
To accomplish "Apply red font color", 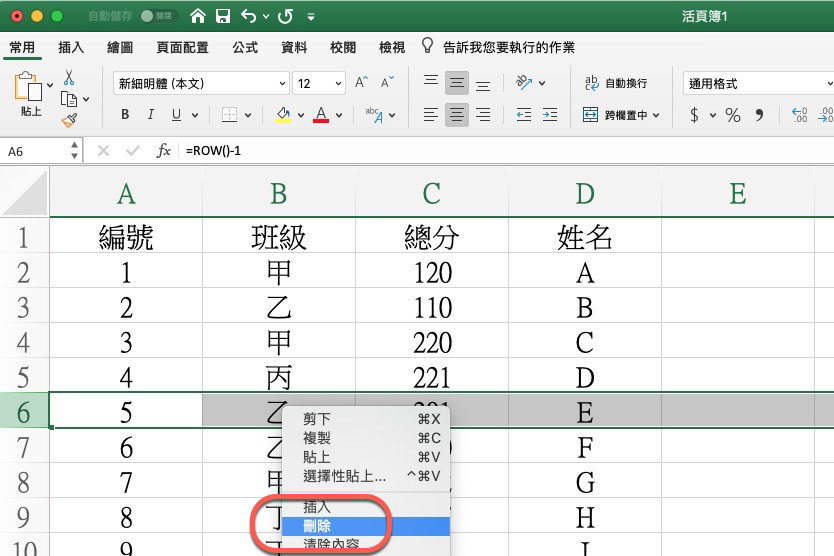I will (x=321, y=114).
